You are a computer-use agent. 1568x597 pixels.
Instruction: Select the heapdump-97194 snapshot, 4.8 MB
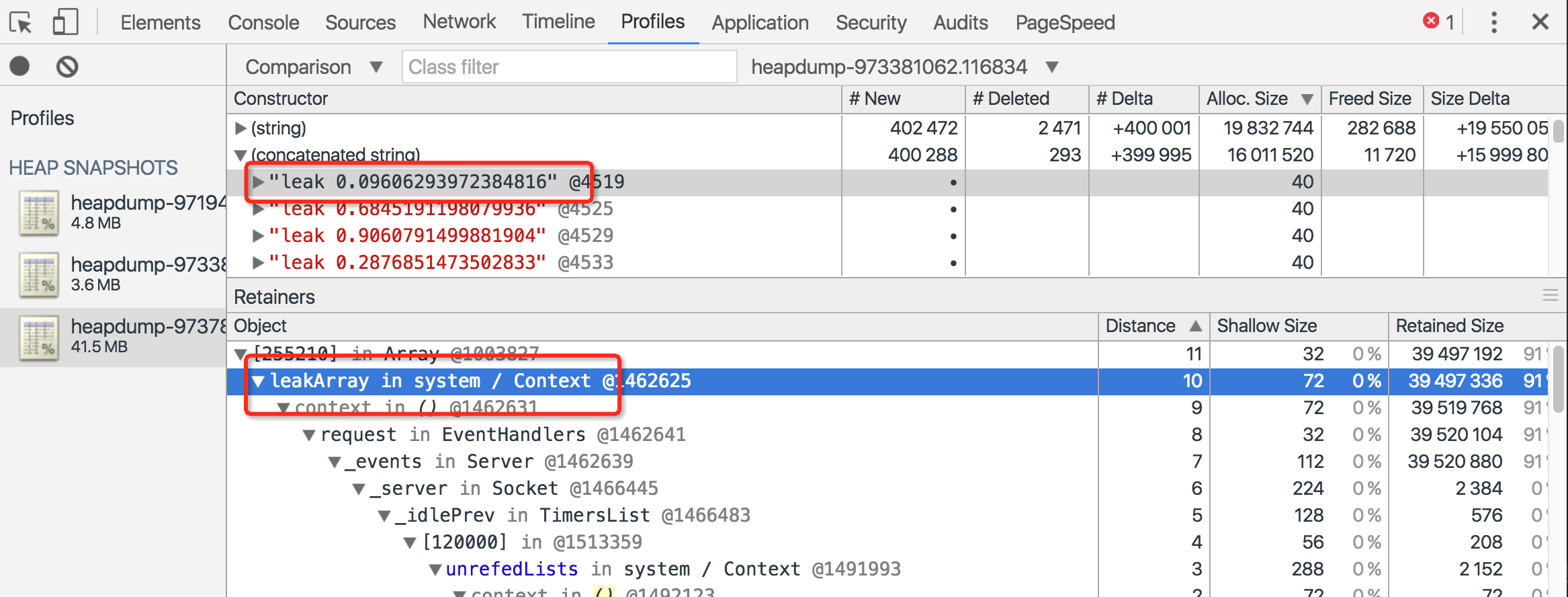pyautogui.click(x=113, y=212)
